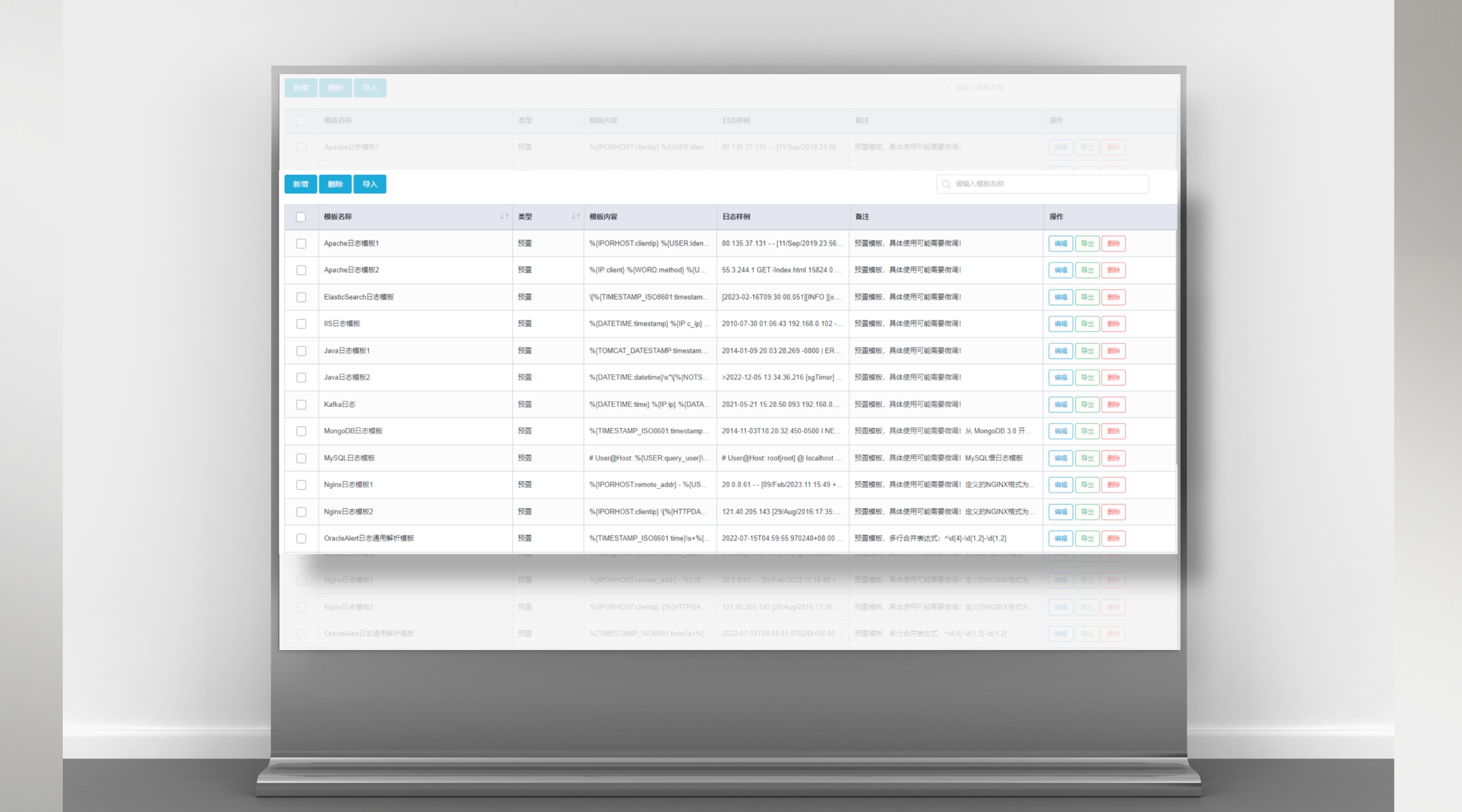This screenshot has height=812, width=1462.
Task: Click the 导入 (import) button in foreground toolbar
Action: pyautogui.click(x=369, y=184)
